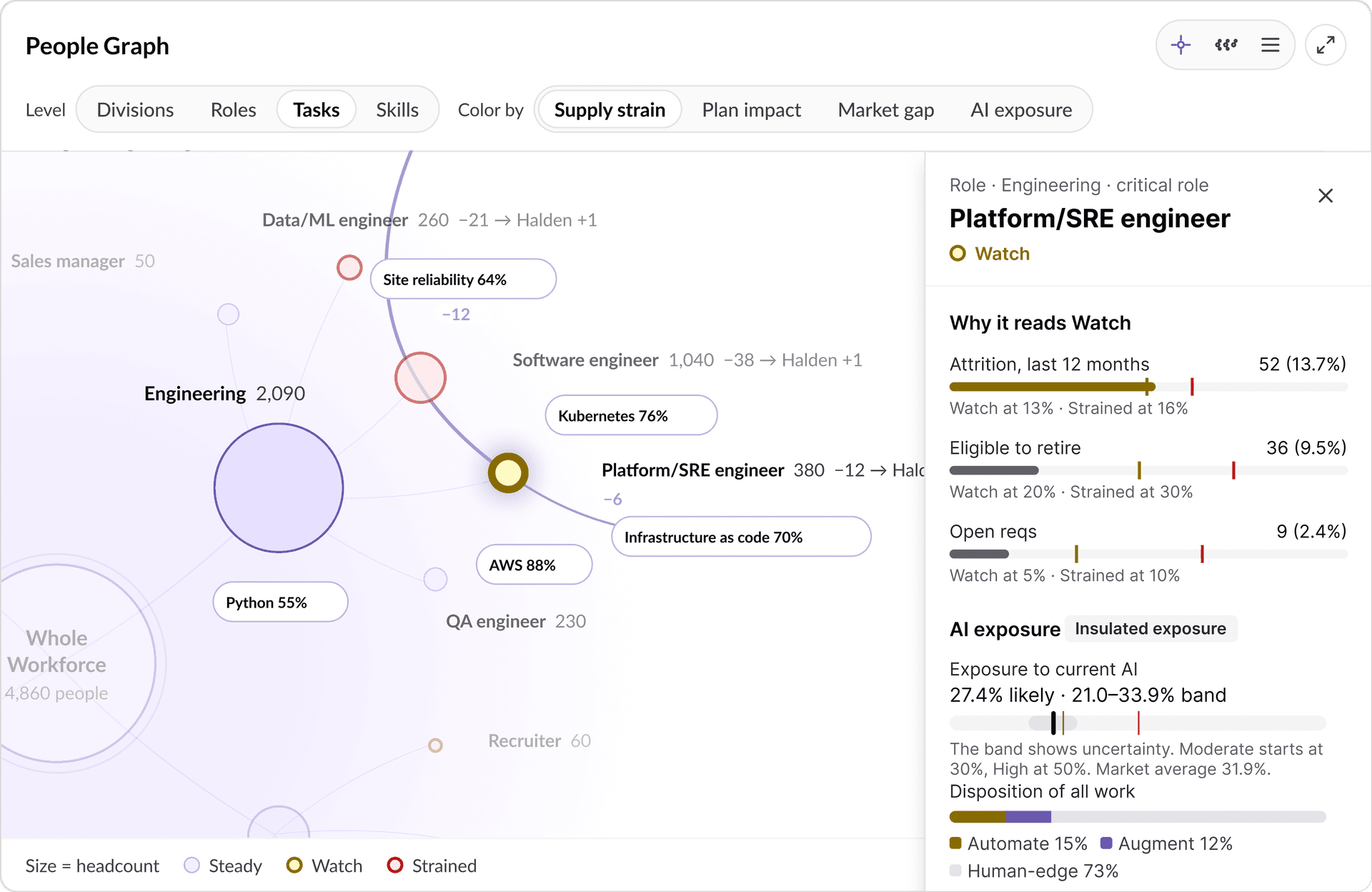Click the Open reqs bar
1372x892 pixels.
1148,554
